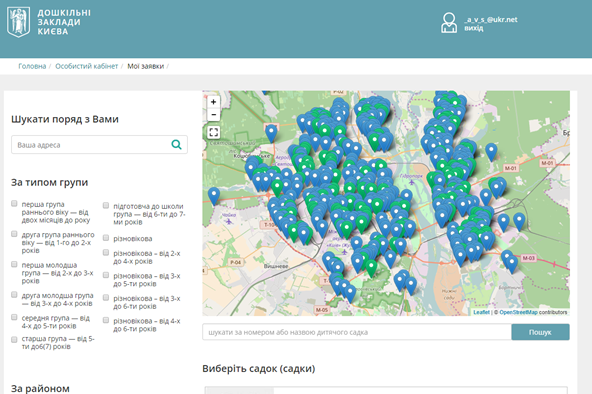Image resolution: width=592 pixels, height=394 pixels.
Task: Click the search magnifier in address field
Action: (176, 145)
